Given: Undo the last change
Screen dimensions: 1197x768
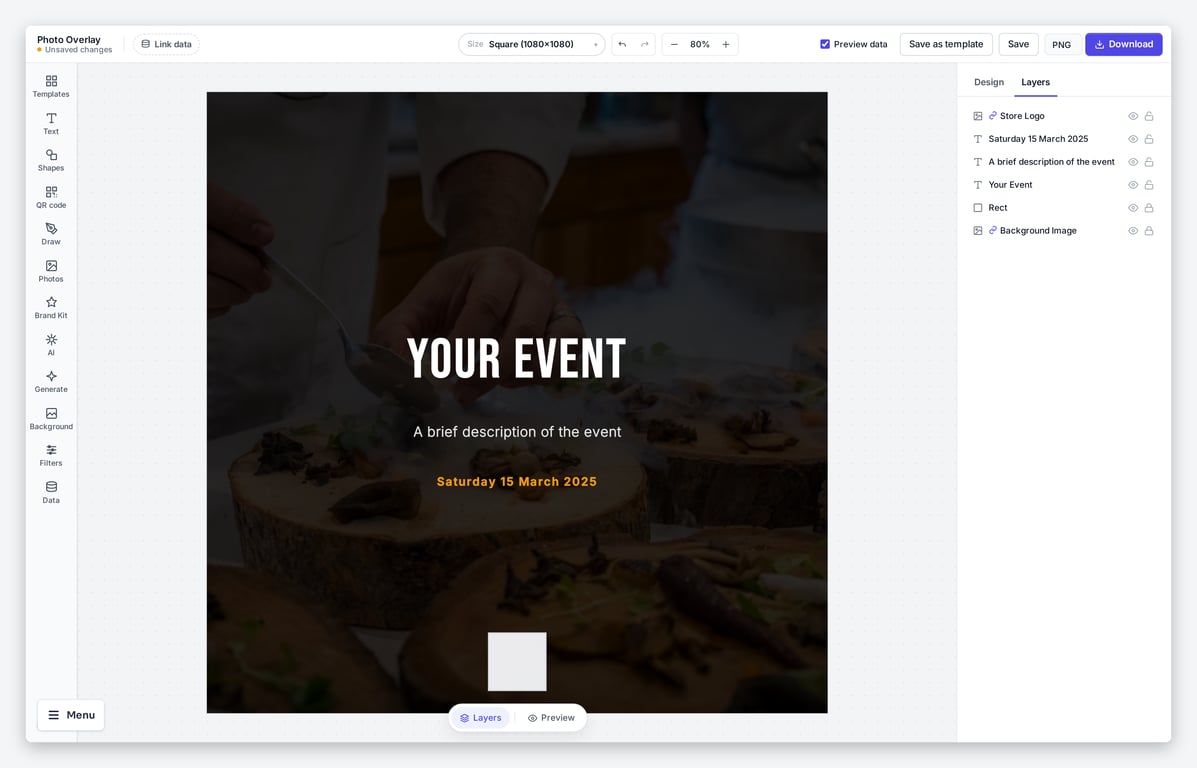Looking at the screenshot, I should [622, 44].
